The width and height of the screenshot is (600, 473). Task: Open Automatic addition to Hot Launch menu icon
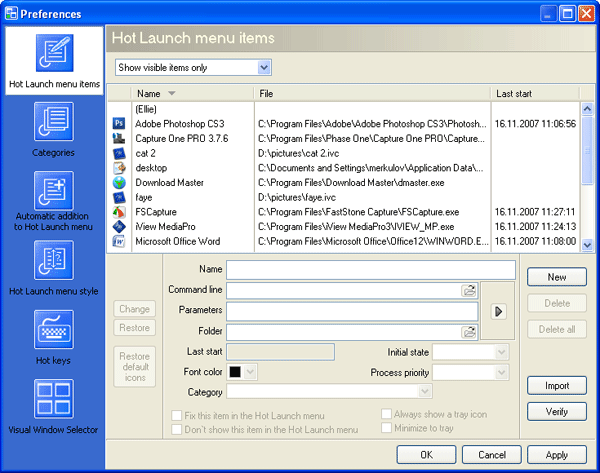pos(54,191)
